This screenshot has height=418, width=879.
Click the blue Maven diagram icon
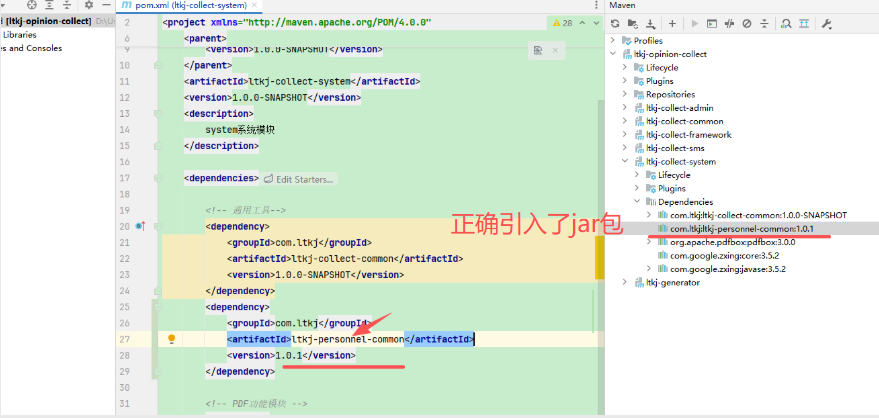click(804, 24)
